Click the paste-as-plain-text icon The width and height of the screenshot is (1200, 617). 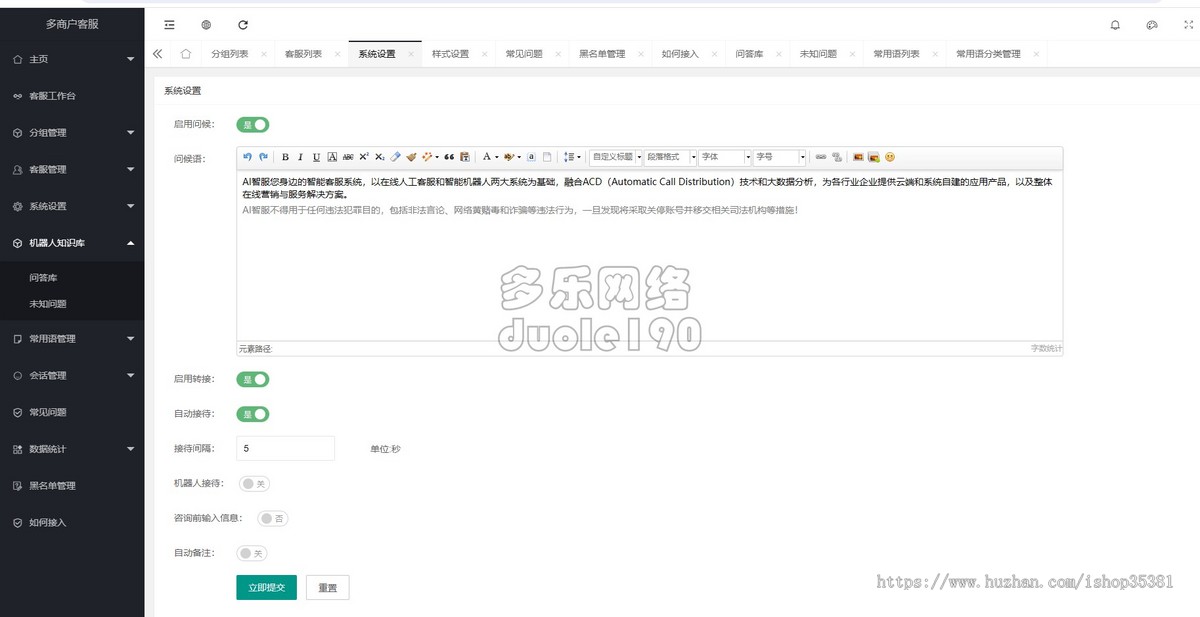[x=464, y=157]
